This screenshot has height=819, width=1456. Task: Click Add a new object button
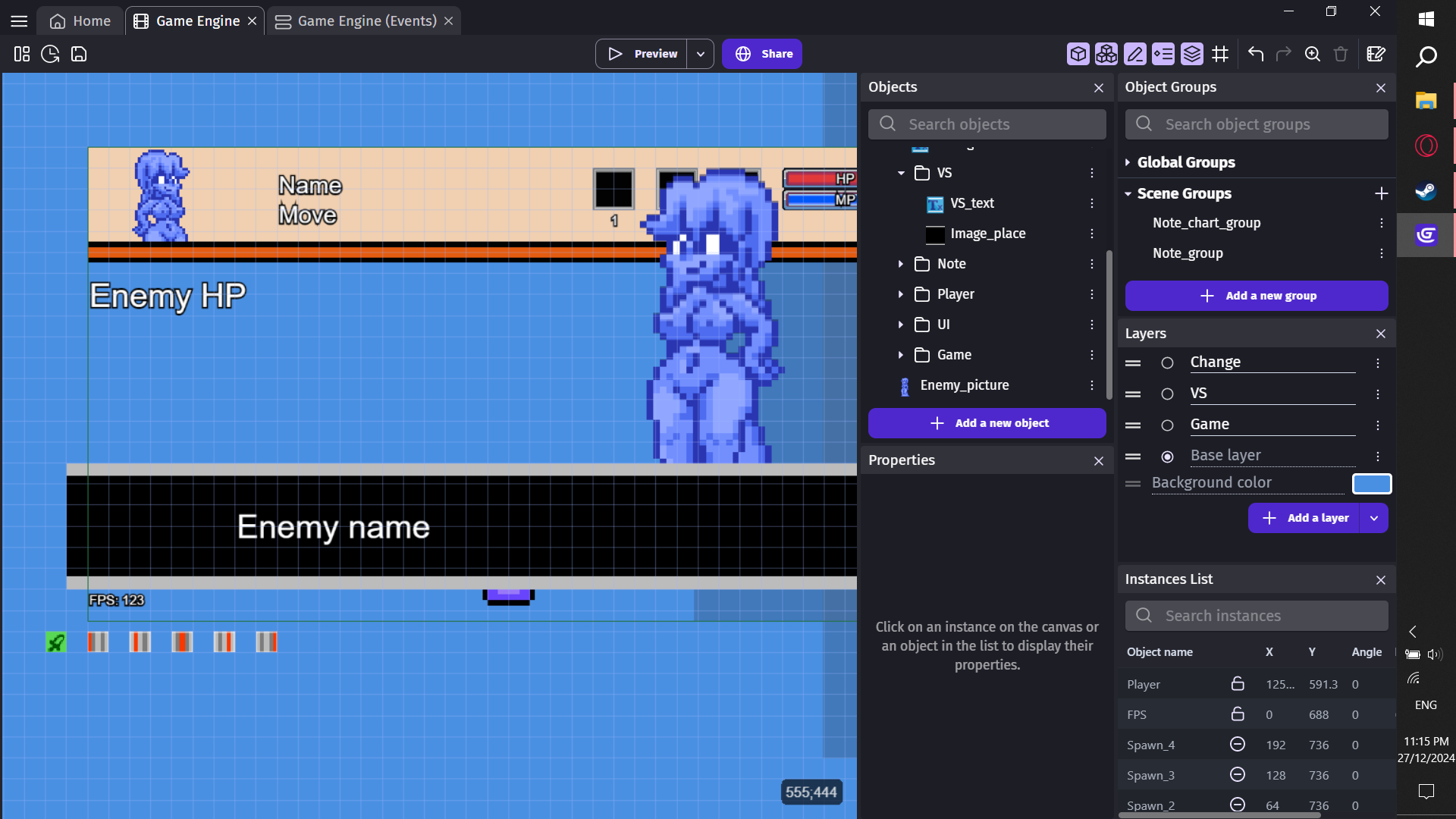(987, 423)
